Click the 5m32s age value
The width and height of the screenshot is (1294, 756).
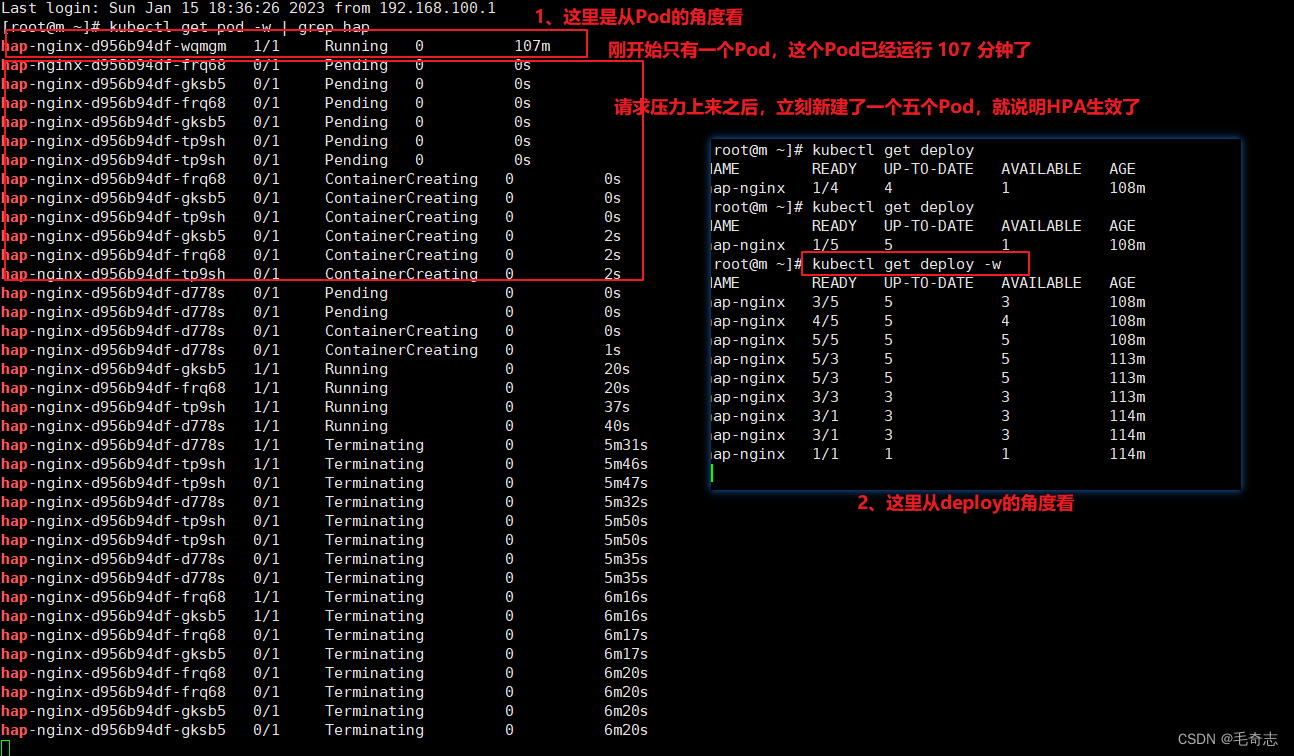[x=626, y=502]
